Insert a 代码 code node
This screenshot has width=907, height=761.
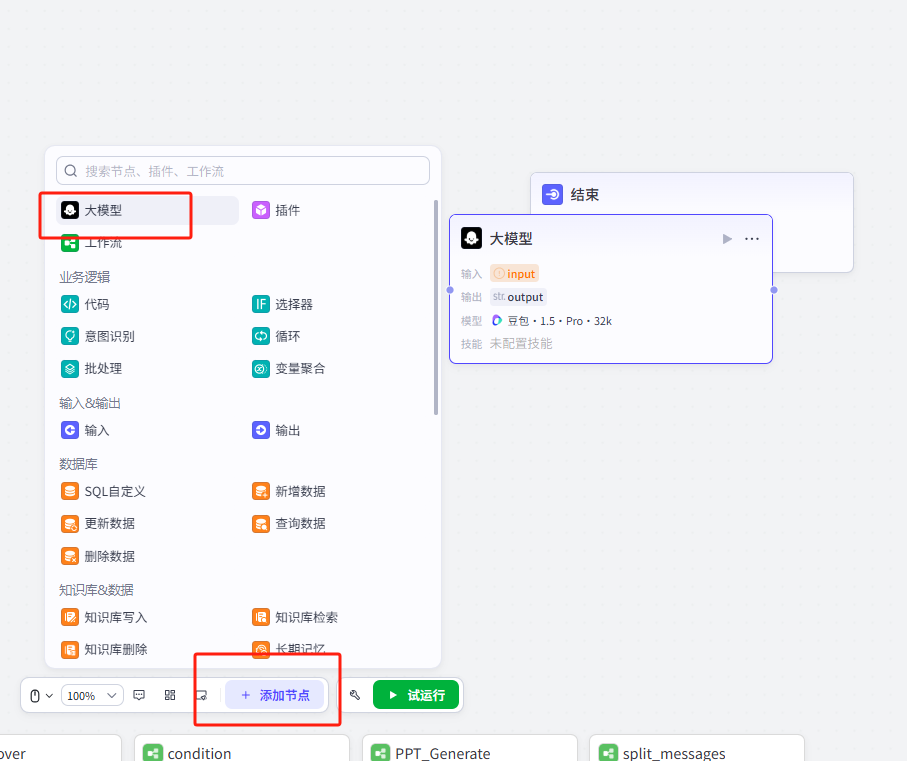pos(85,304)
